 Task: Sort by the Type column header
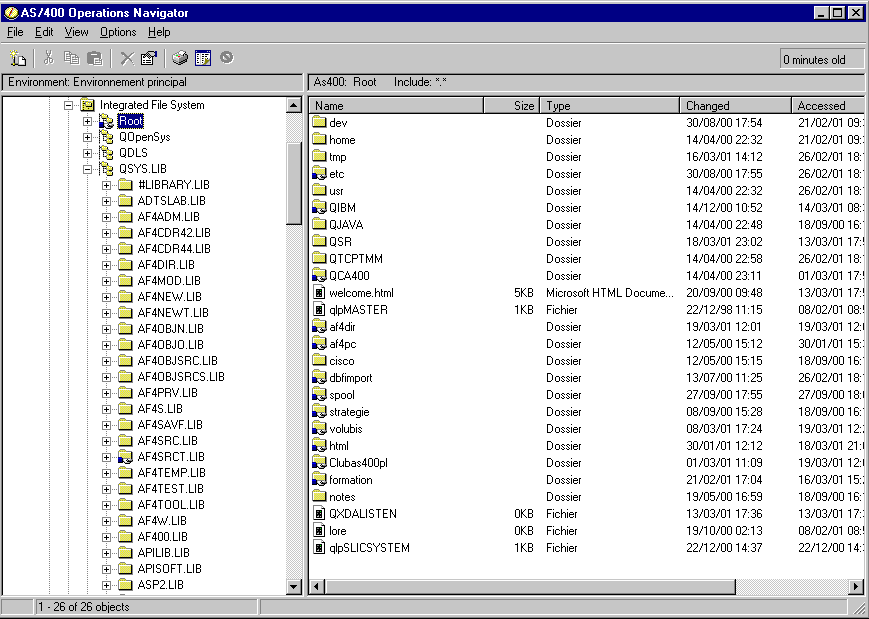click(609, 105)
